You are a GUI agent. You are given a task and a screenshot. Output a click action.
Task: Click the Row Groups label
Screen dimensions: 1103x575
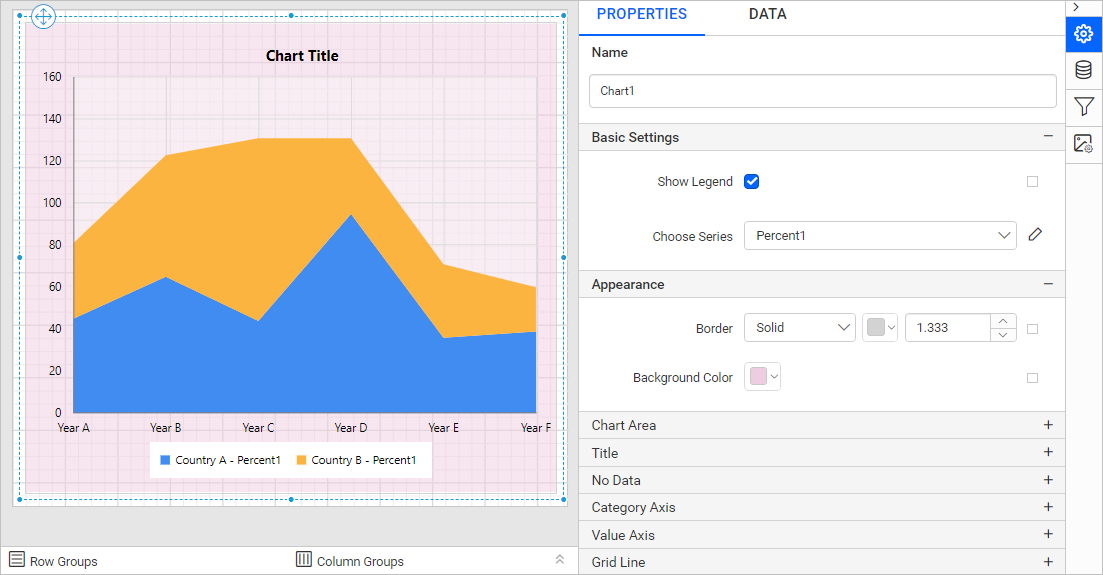click(x=63, y=561)
